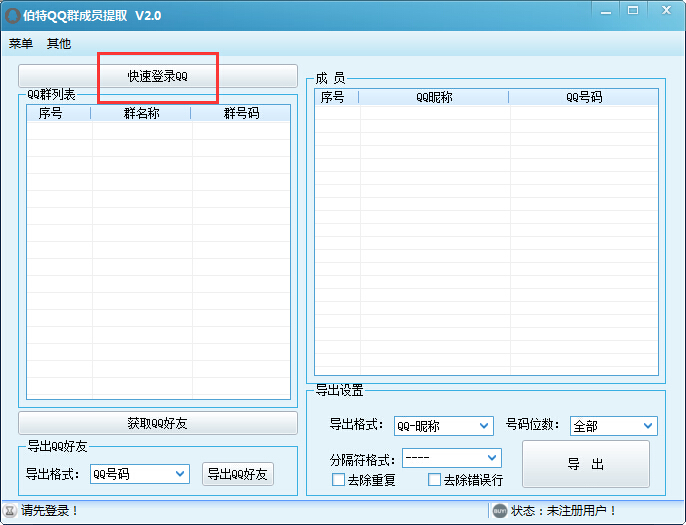Open the QQ号码 export format dropdown
This screenshot has width=686, height=525.
tap(140, 474)
